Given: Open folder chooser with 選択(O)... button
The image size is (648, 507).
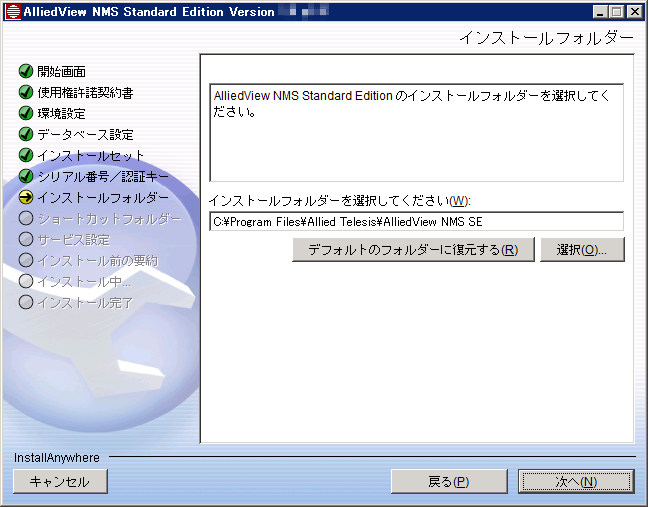Looking at the screenshot, I should click(582, 250).
